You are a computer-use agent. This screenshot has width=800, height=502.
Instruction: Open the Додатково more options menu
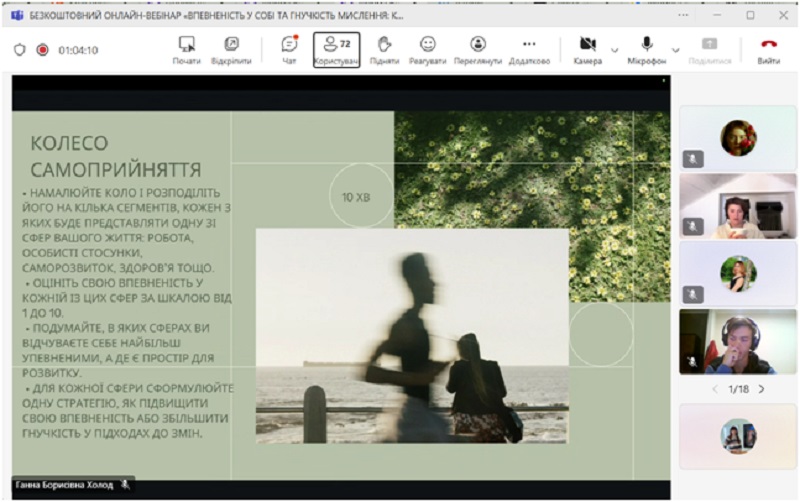pos(529,48)
